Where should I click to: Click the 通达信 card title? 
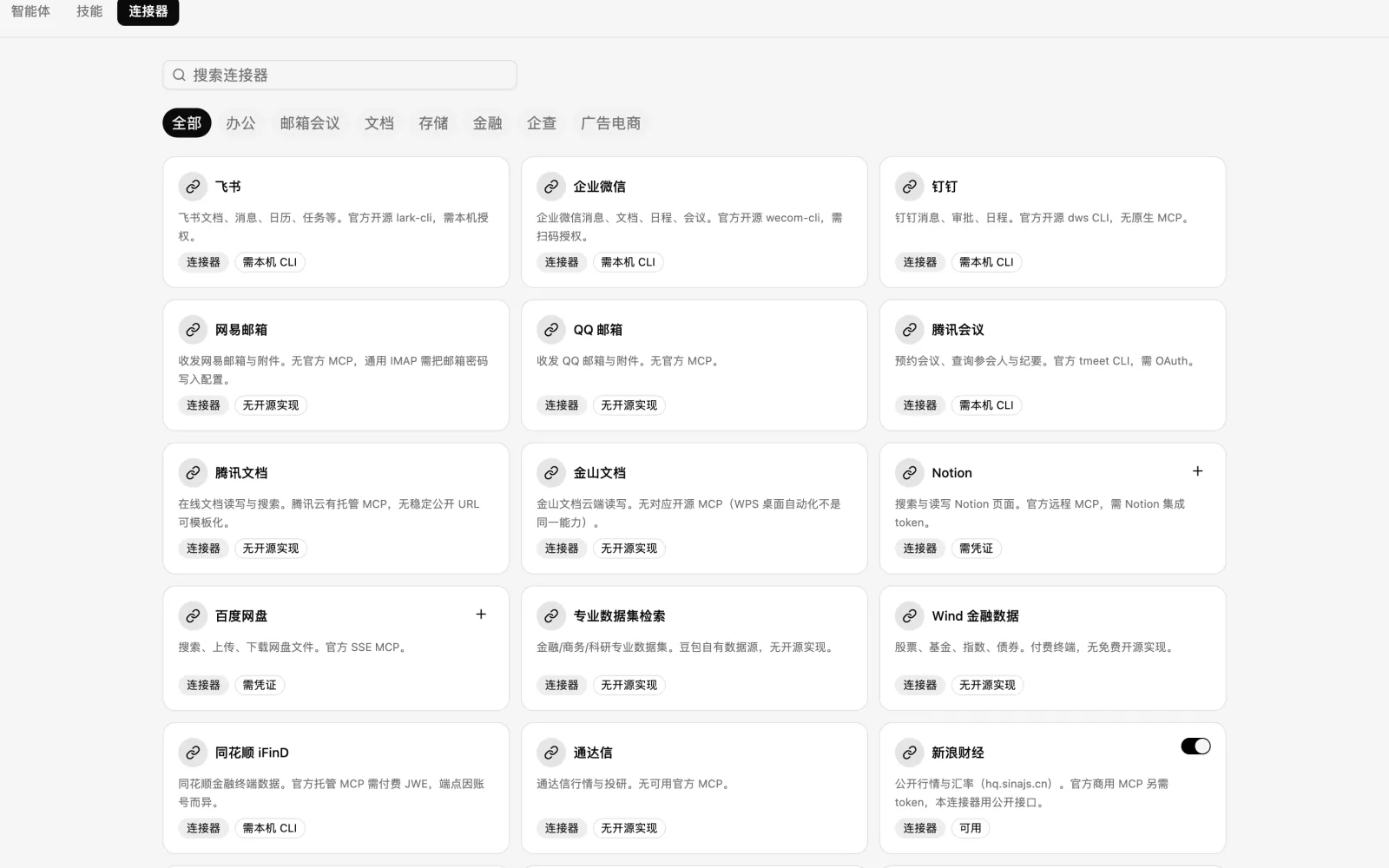pos(593,753)
